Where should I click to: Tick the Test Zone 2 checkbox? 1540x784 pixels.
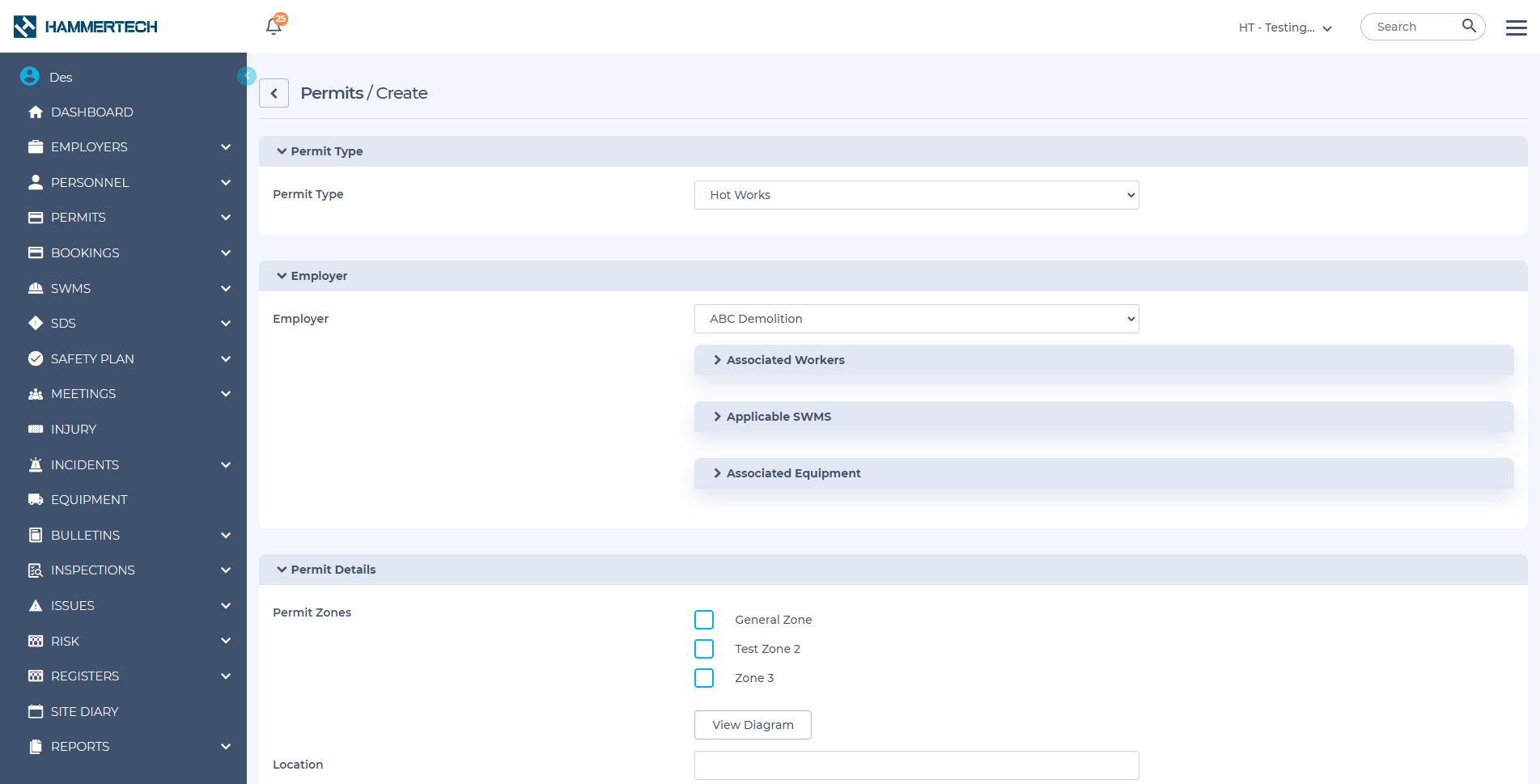(x=704, y=649)
